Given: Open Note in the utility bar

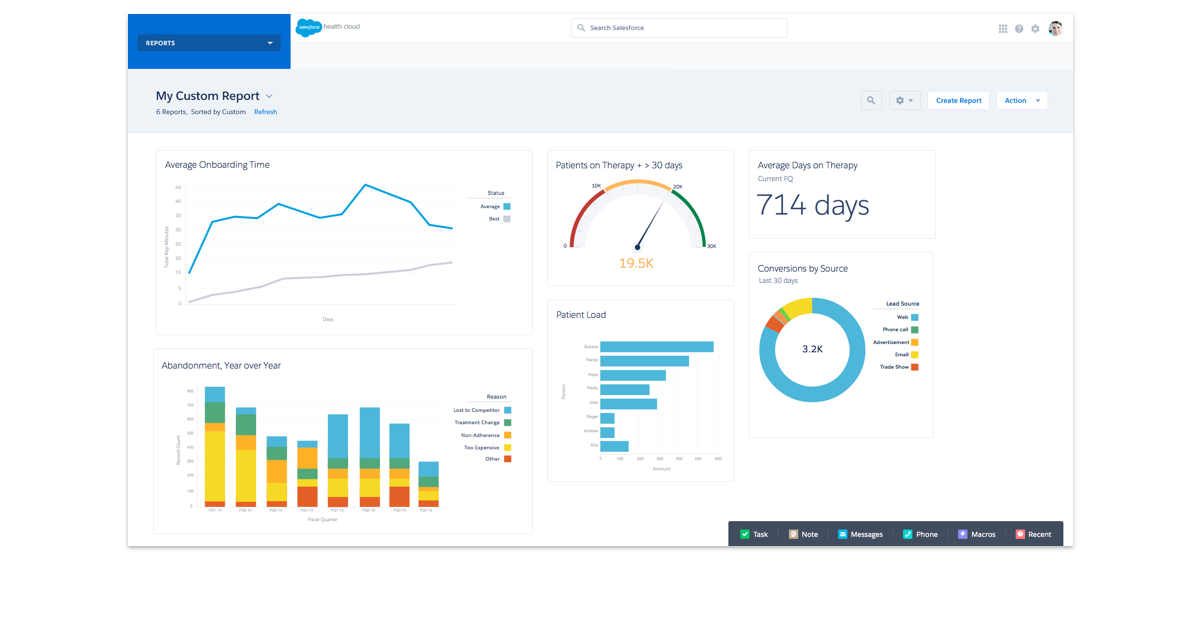Looking at the screenshot, I should 803,534.
